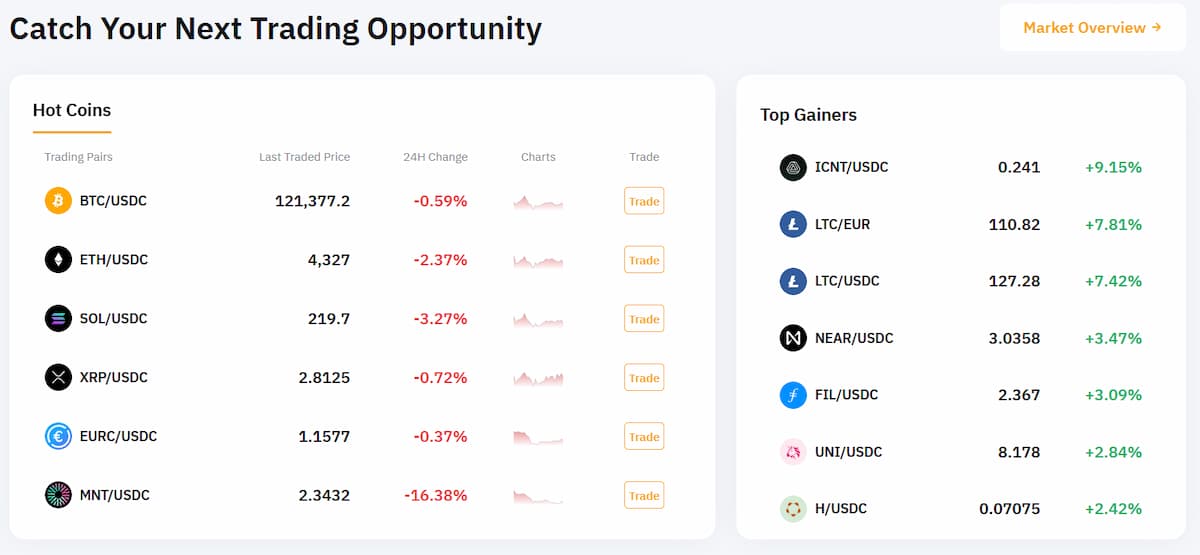Screen dimensions: 1200x555
Task: Open the XRP/USDC mini price chart
Action: 538,379
